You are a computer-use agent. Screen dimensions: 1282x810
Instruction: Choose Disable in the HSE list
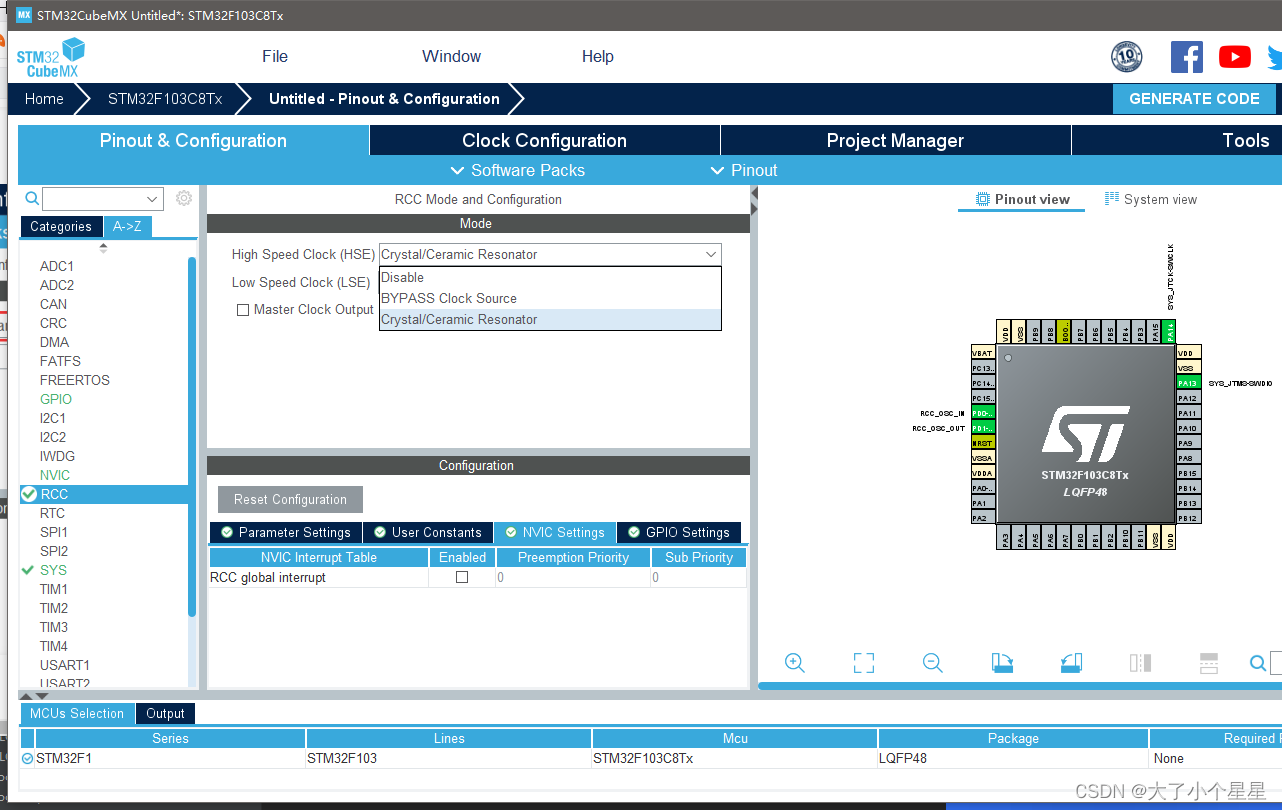pyautogui.click(x=549, y=277)
